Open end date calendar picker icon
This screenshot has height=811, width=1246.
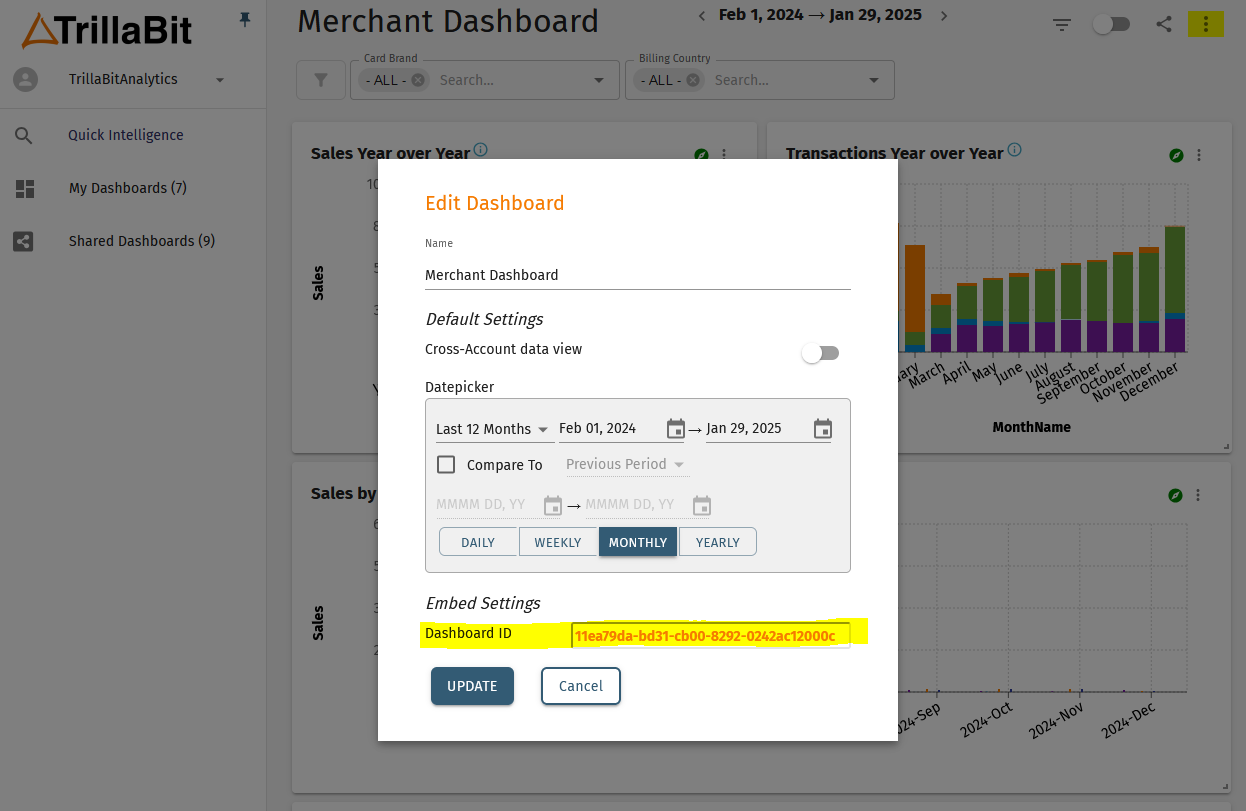coord(823,429)
